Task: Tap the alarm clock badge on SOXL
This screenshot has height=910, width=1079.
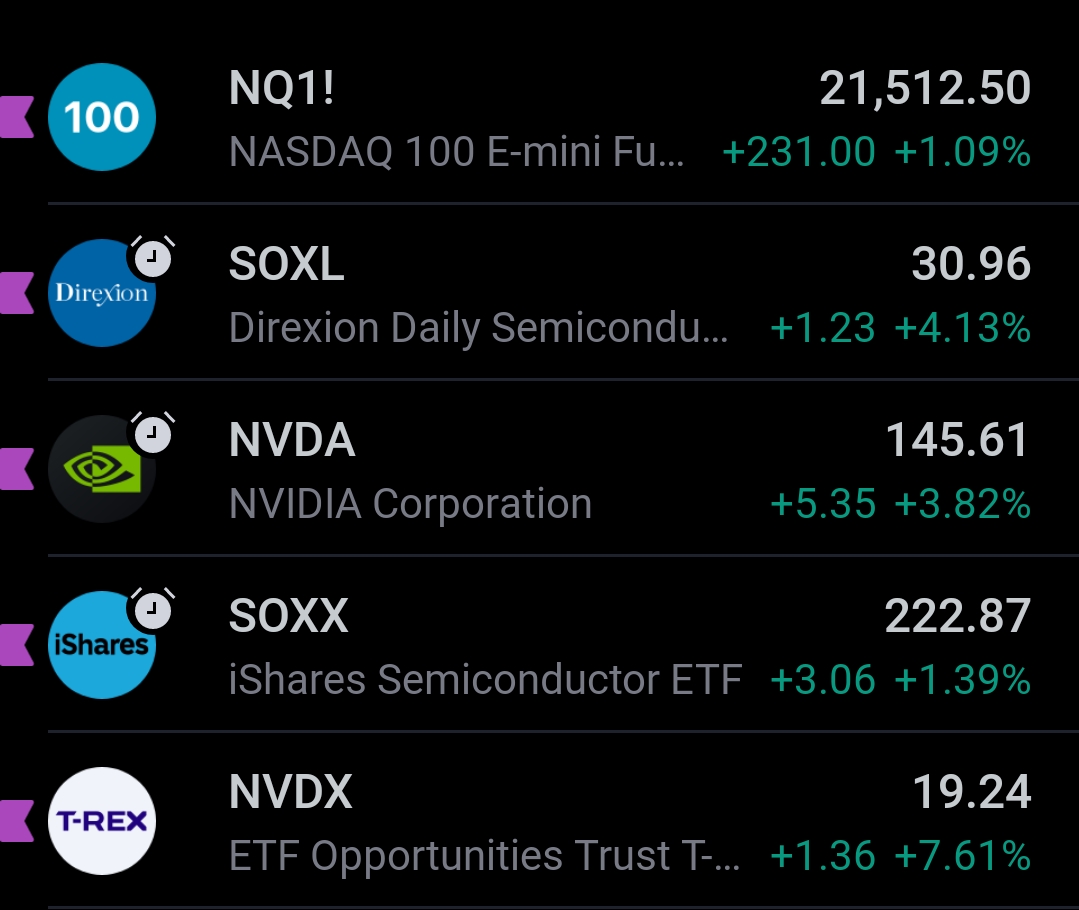Action: click(x=152, y=259)
